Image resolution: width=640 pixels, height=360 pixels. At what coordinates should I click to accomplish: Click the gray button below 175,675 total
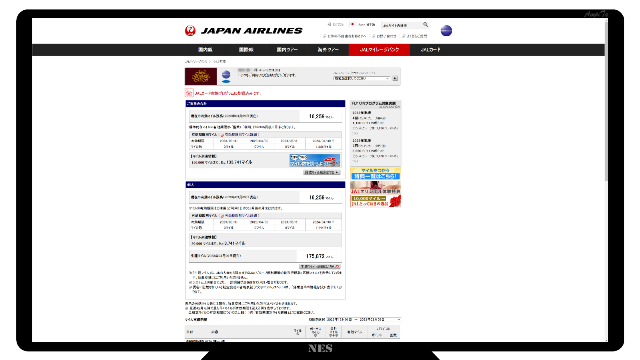click(x=320, y=267)
